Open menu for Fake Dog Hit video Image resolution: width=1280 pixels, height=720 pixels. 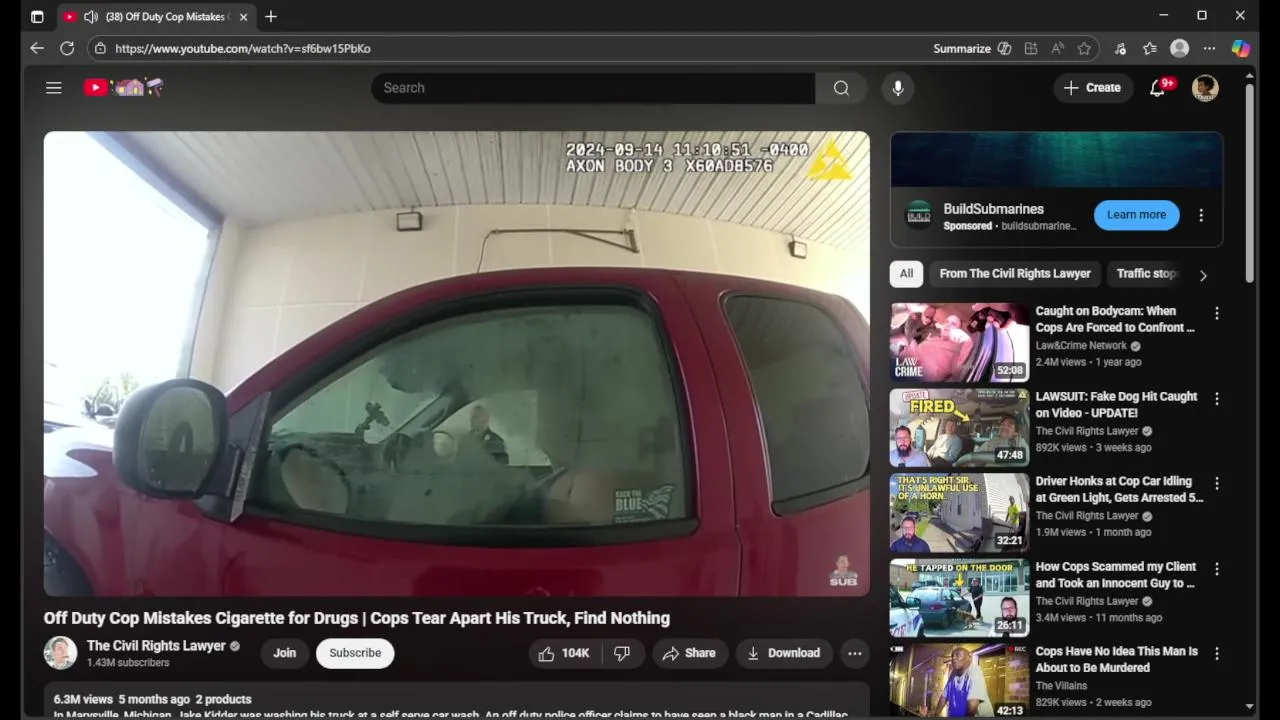click(x=1217, y=398)
